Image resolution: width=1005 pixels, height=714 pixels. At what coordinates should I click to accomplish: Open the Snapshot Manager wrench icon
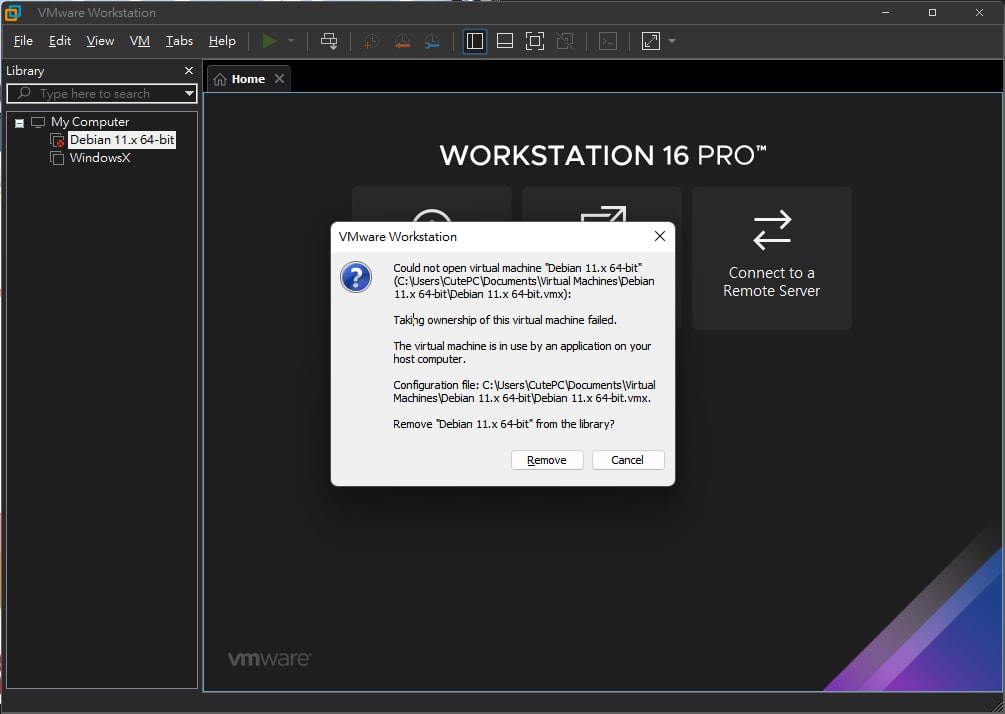point(433,41)
